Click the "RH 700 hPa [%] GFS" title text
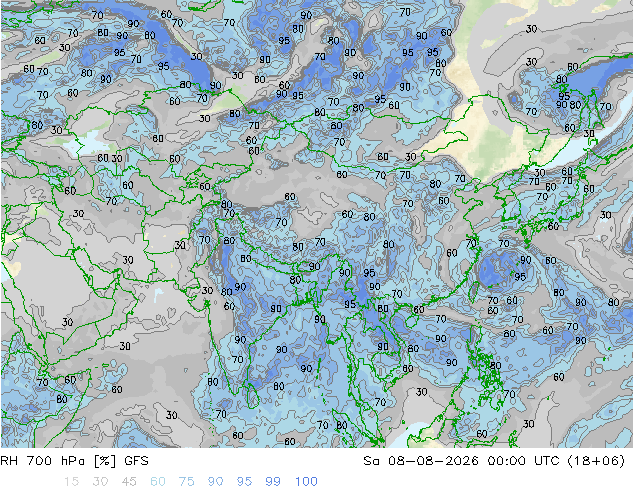Image resolution: width=634 pixels, height=490 pixels. point(74,461)
